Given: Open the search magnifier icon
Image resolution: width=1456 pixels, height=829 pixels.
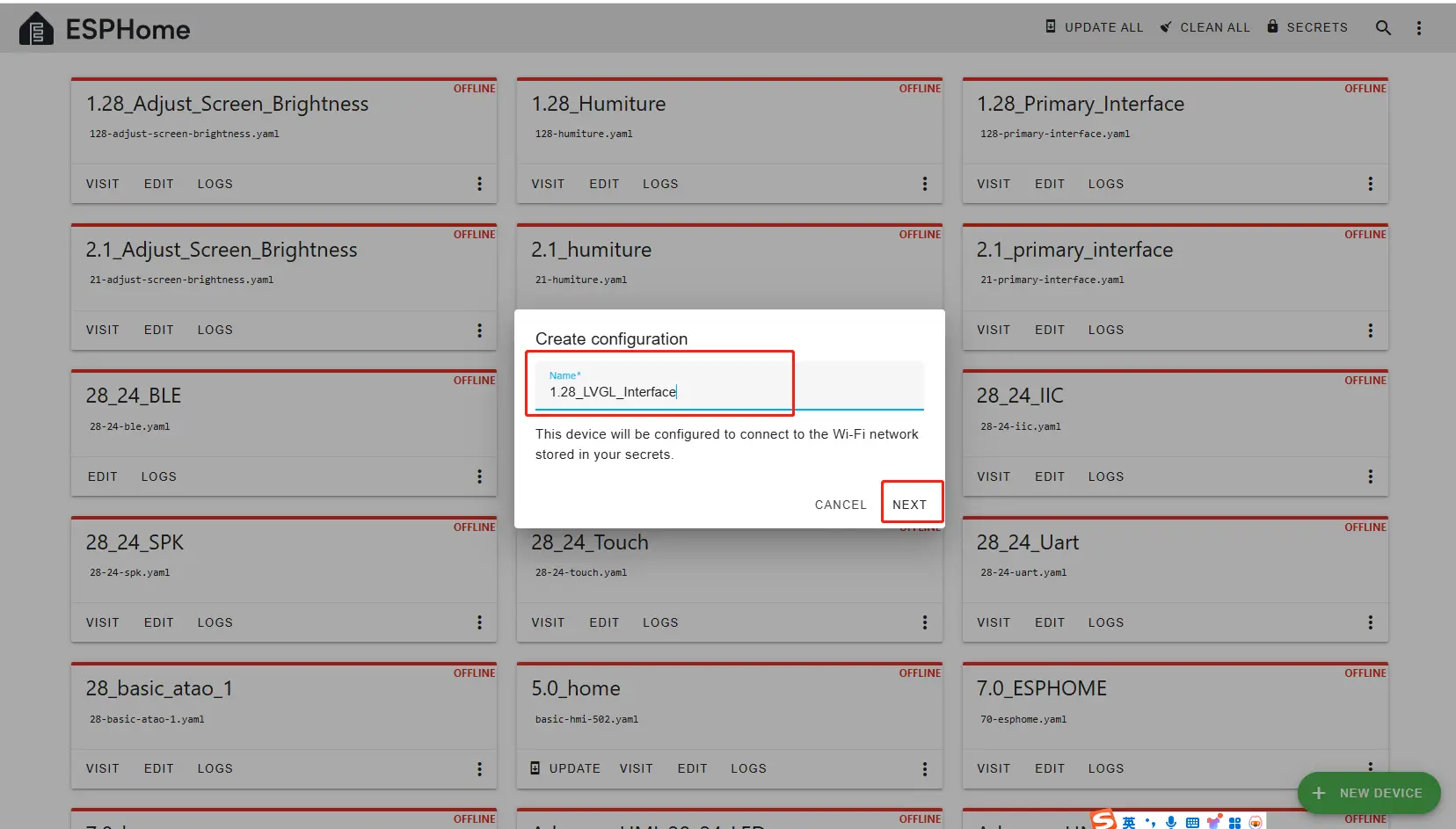Looking at the screenshot, I should point(1383,28).
